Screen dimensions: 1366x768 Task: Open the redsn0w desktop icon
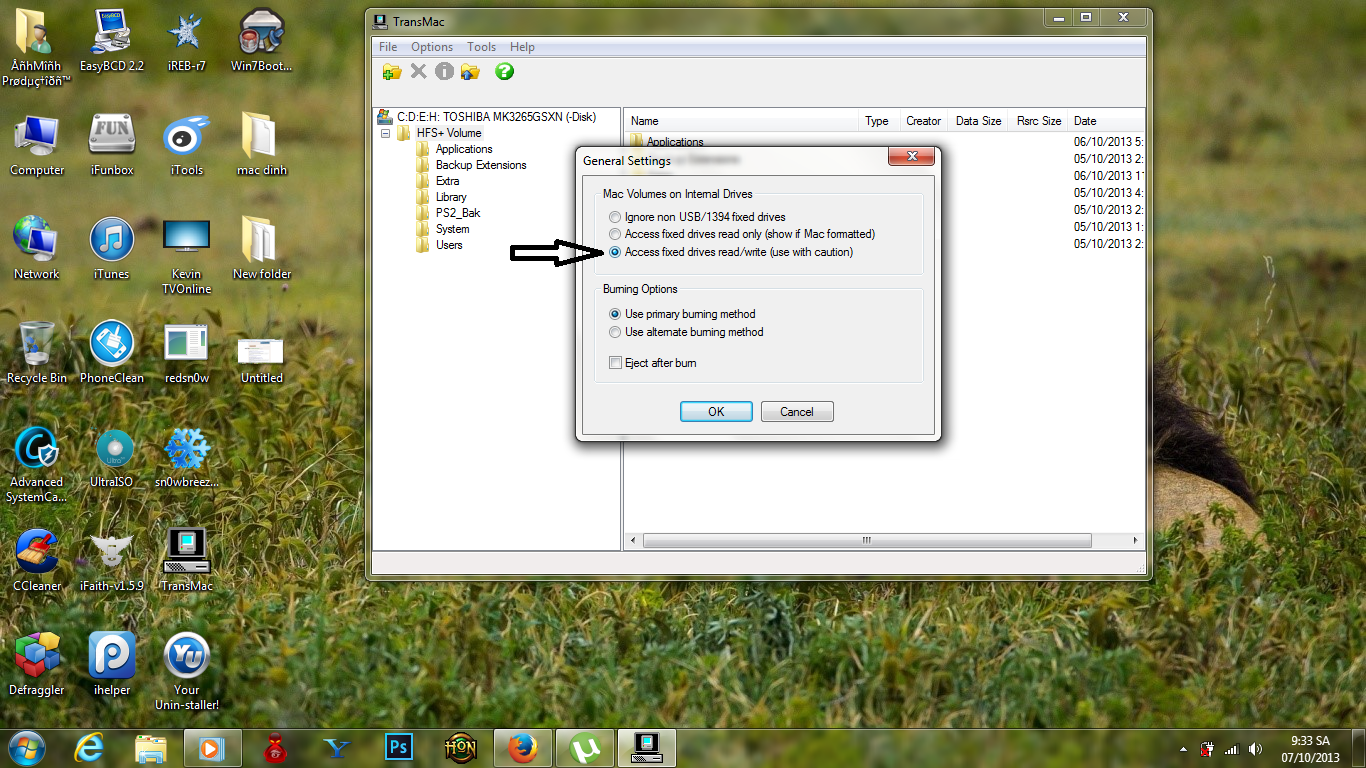186,352
